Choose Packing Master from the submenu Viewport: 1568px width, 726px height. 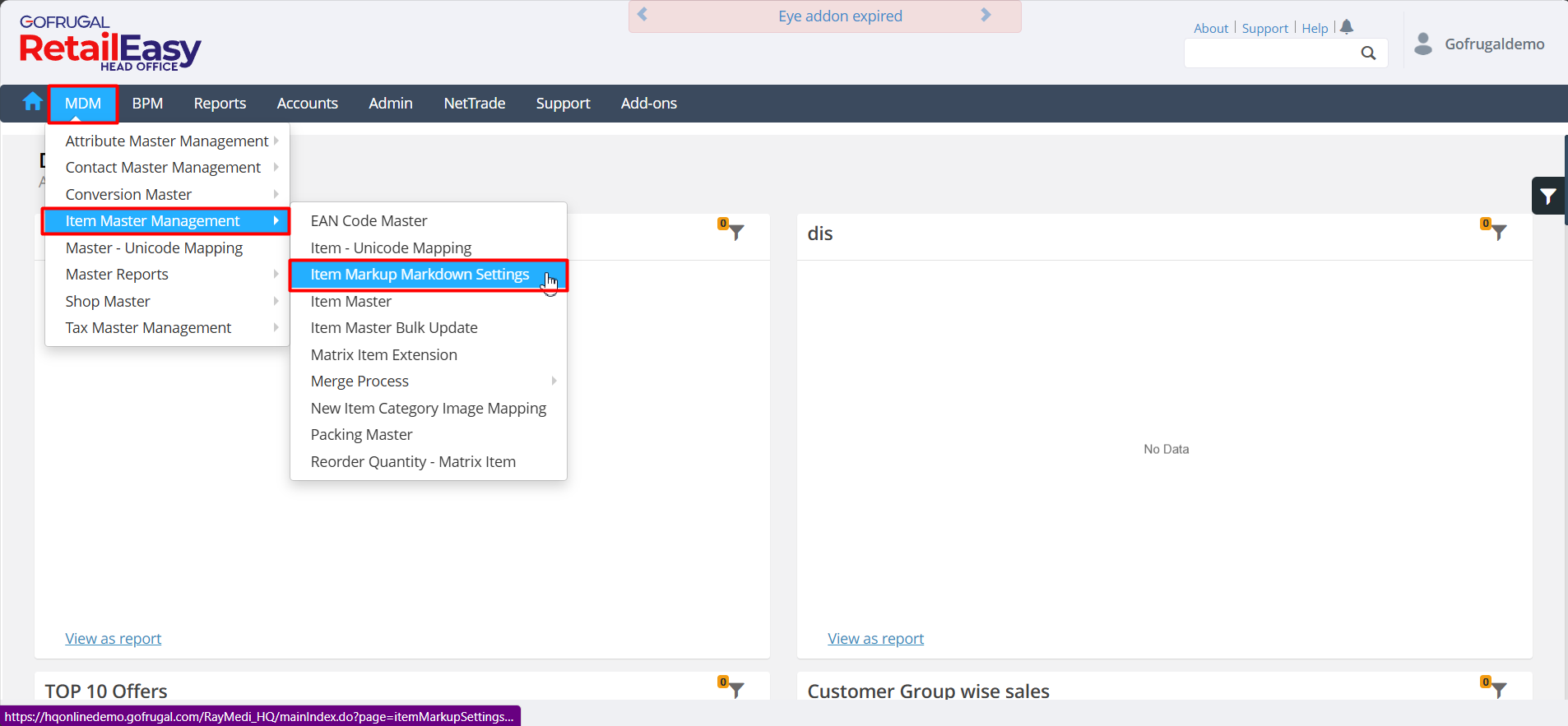point(361,435)
